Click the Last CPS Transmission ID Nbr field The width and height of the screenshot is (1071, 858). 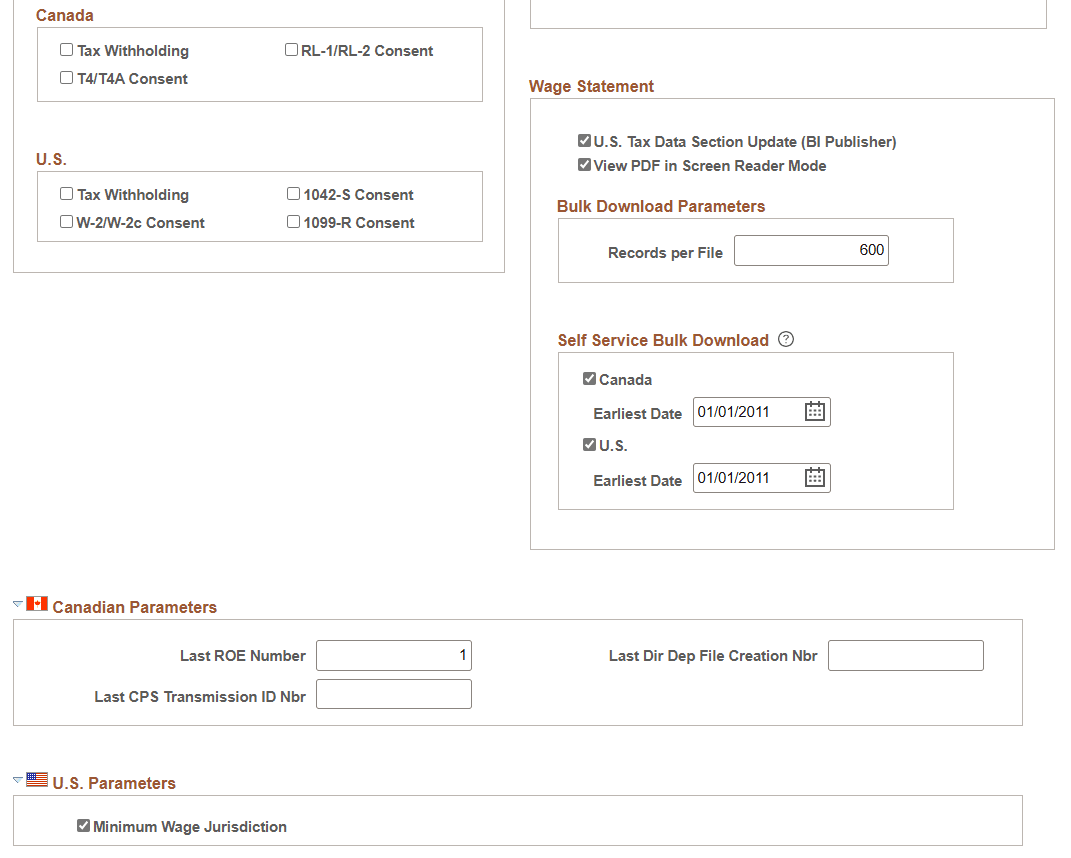tap(393, 693)
